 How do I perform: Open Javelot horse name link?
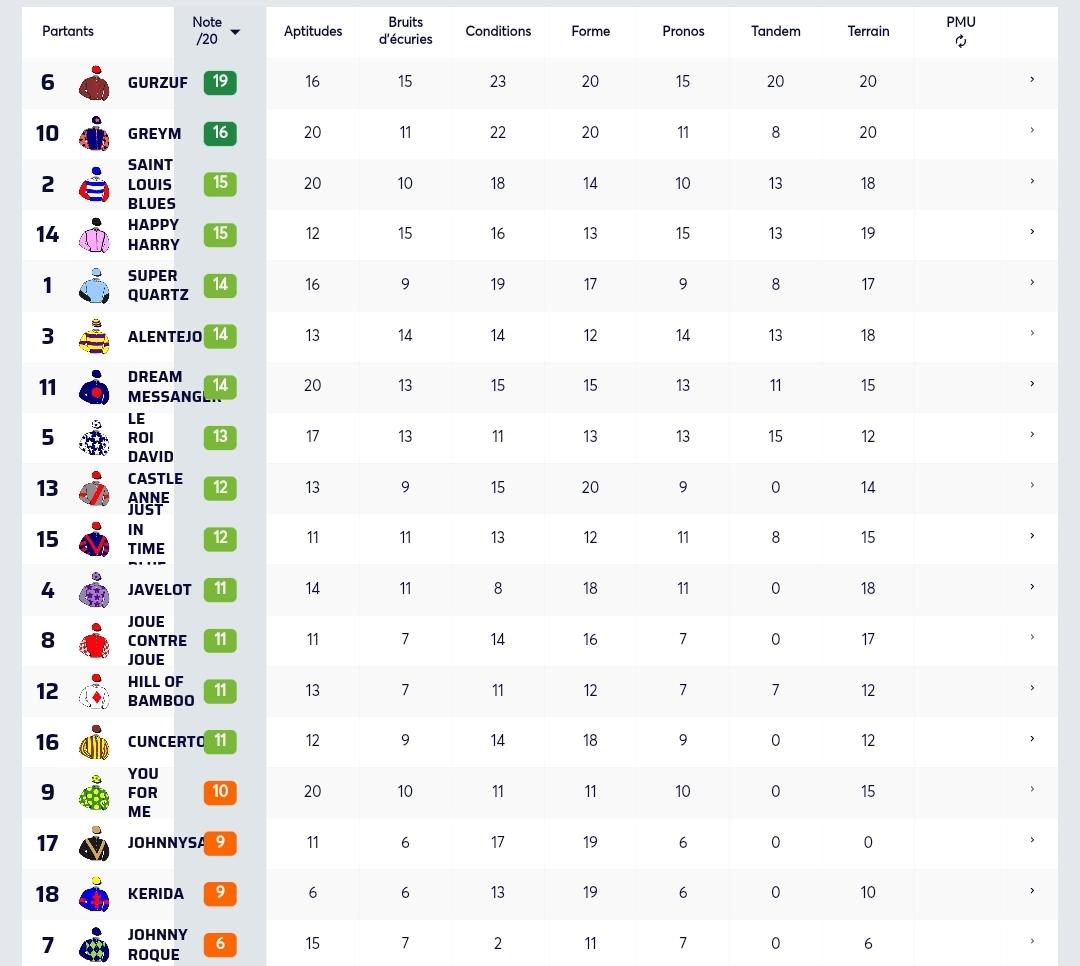coord(159,590)
